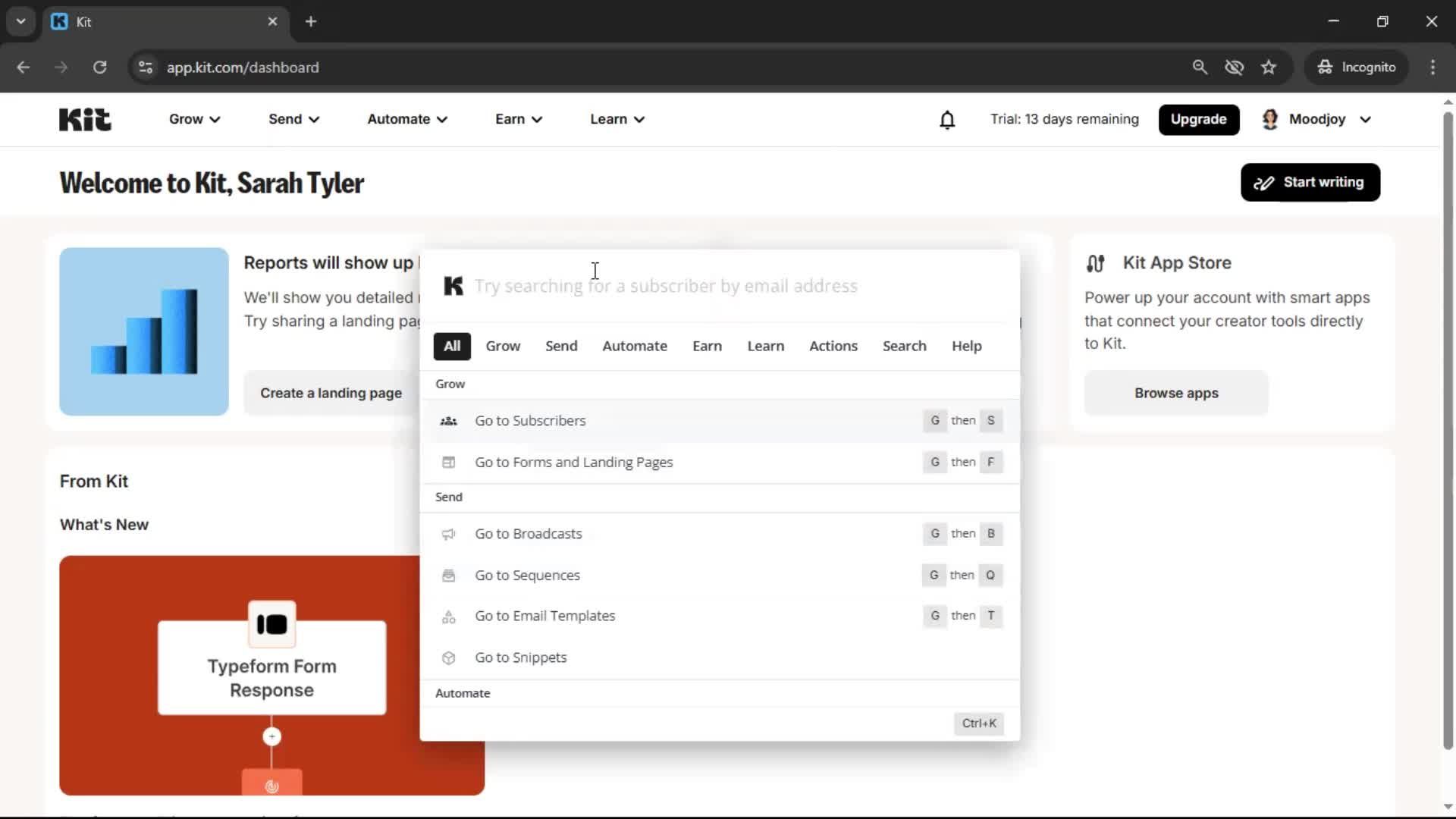Click the Kit App Store icon
The image size is (1456, 819).
tap(1097, 263)
